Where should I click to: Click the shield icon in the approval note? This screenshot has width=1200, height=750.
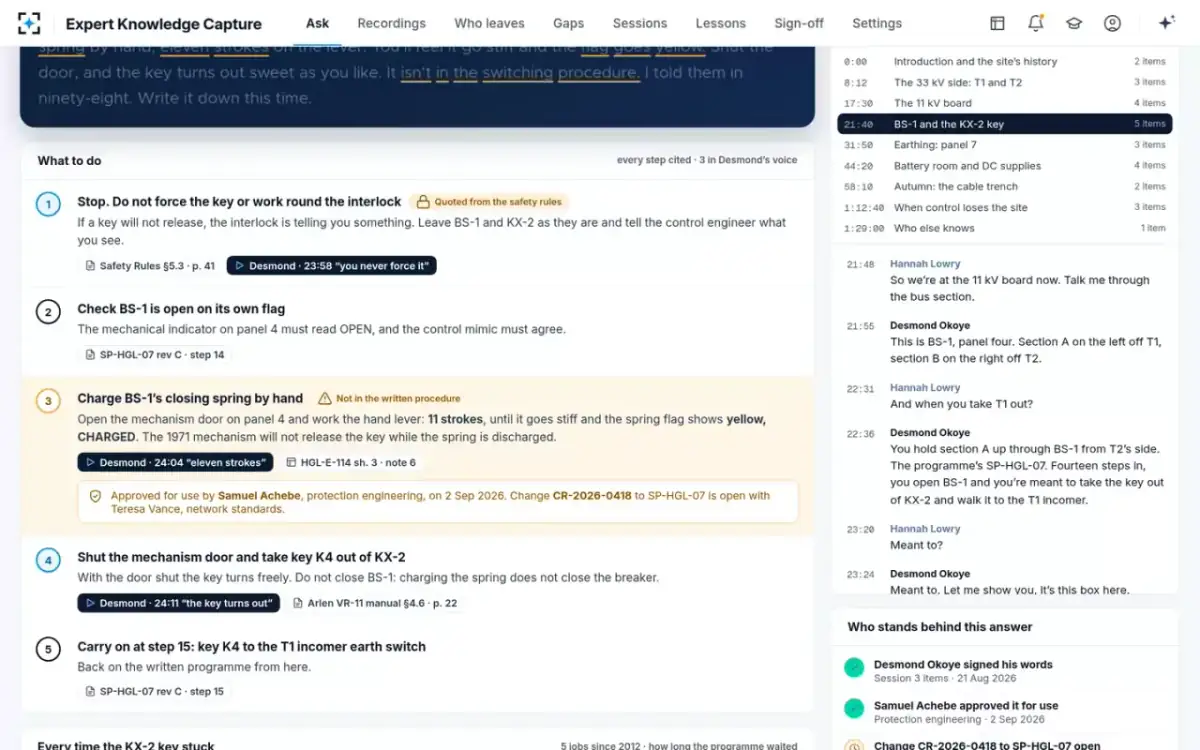(96, 496)
